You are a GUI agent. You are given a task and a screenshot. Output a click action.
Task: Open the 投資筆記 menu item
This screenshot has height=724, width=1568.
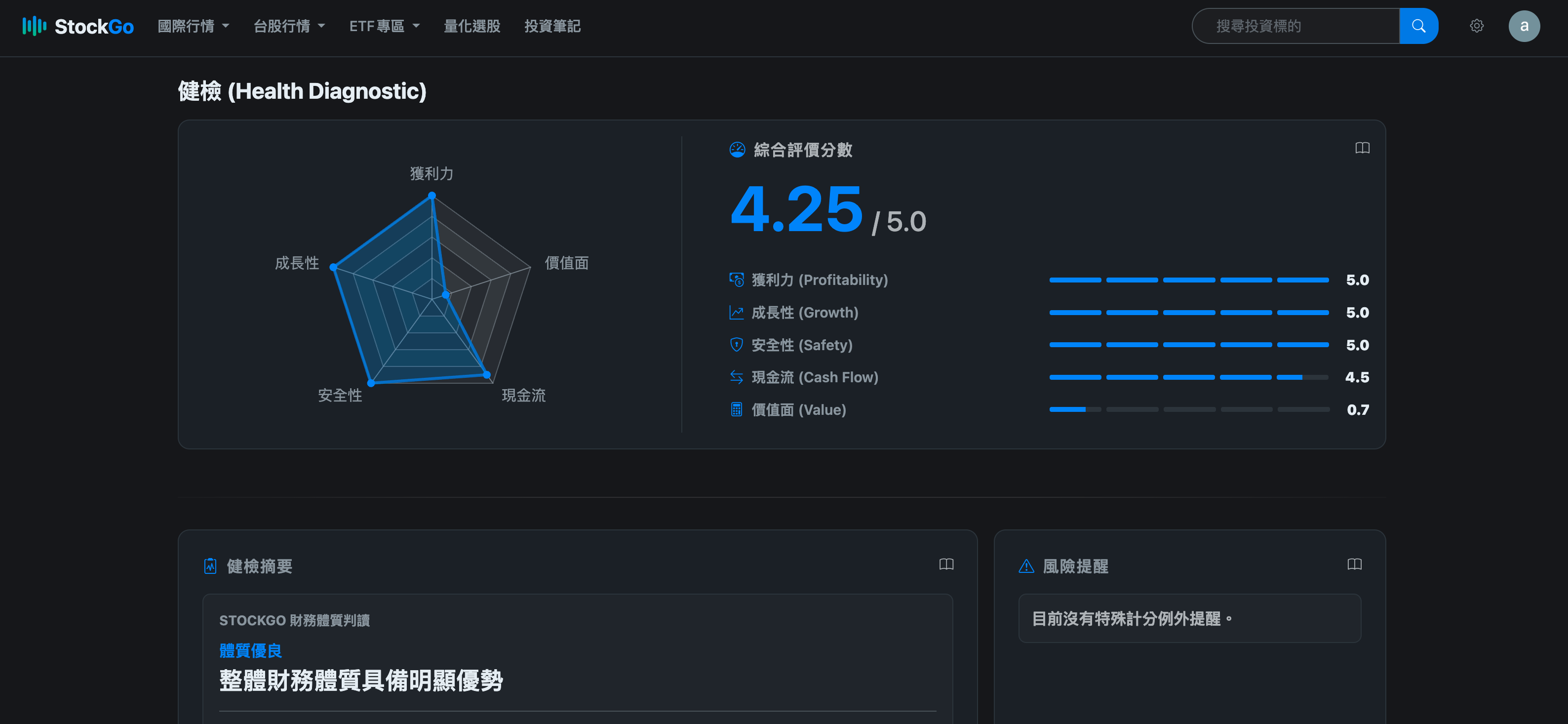(x=552, y=26)
